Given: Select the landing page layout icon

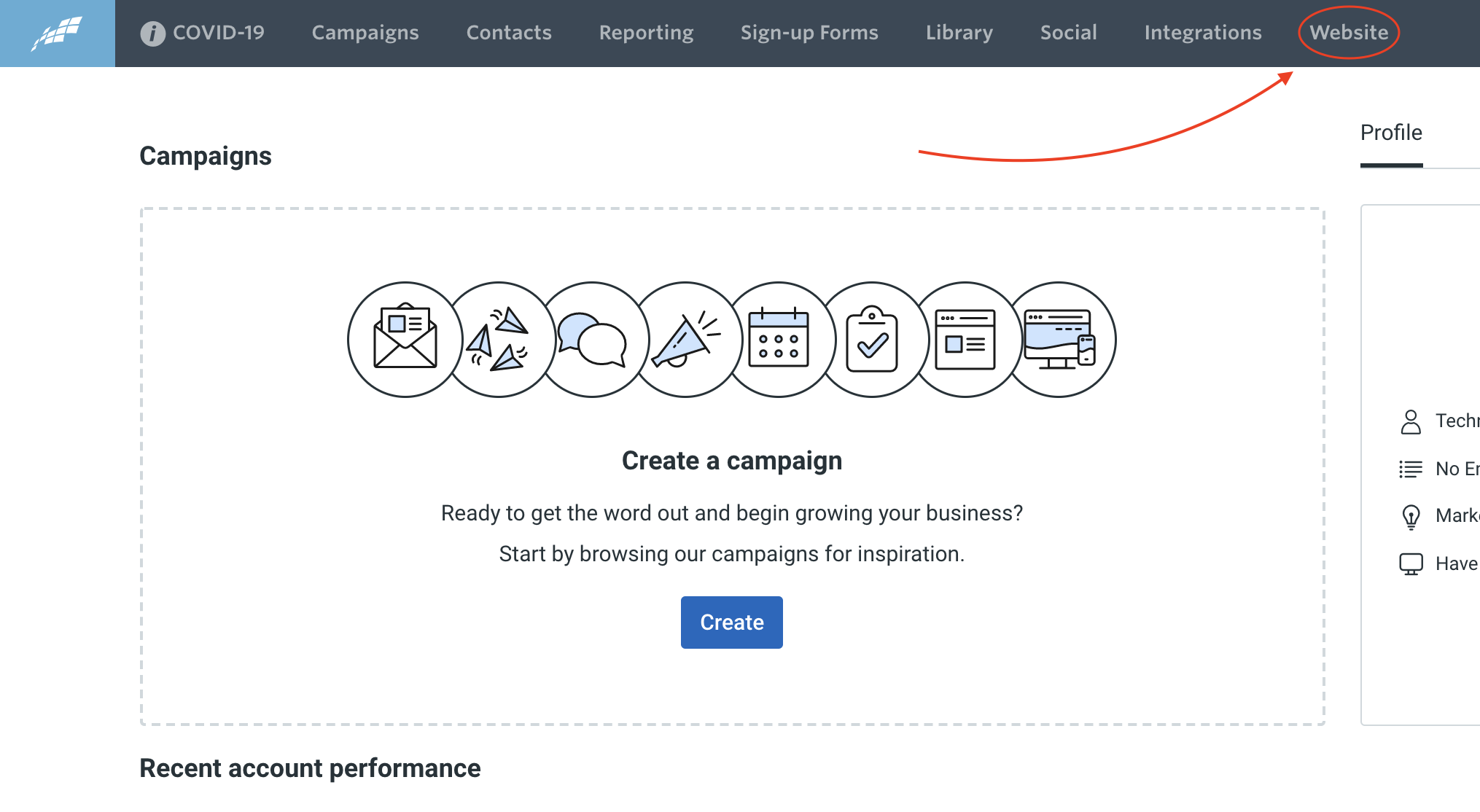Looking at the screenshot, I should point(965,340).
